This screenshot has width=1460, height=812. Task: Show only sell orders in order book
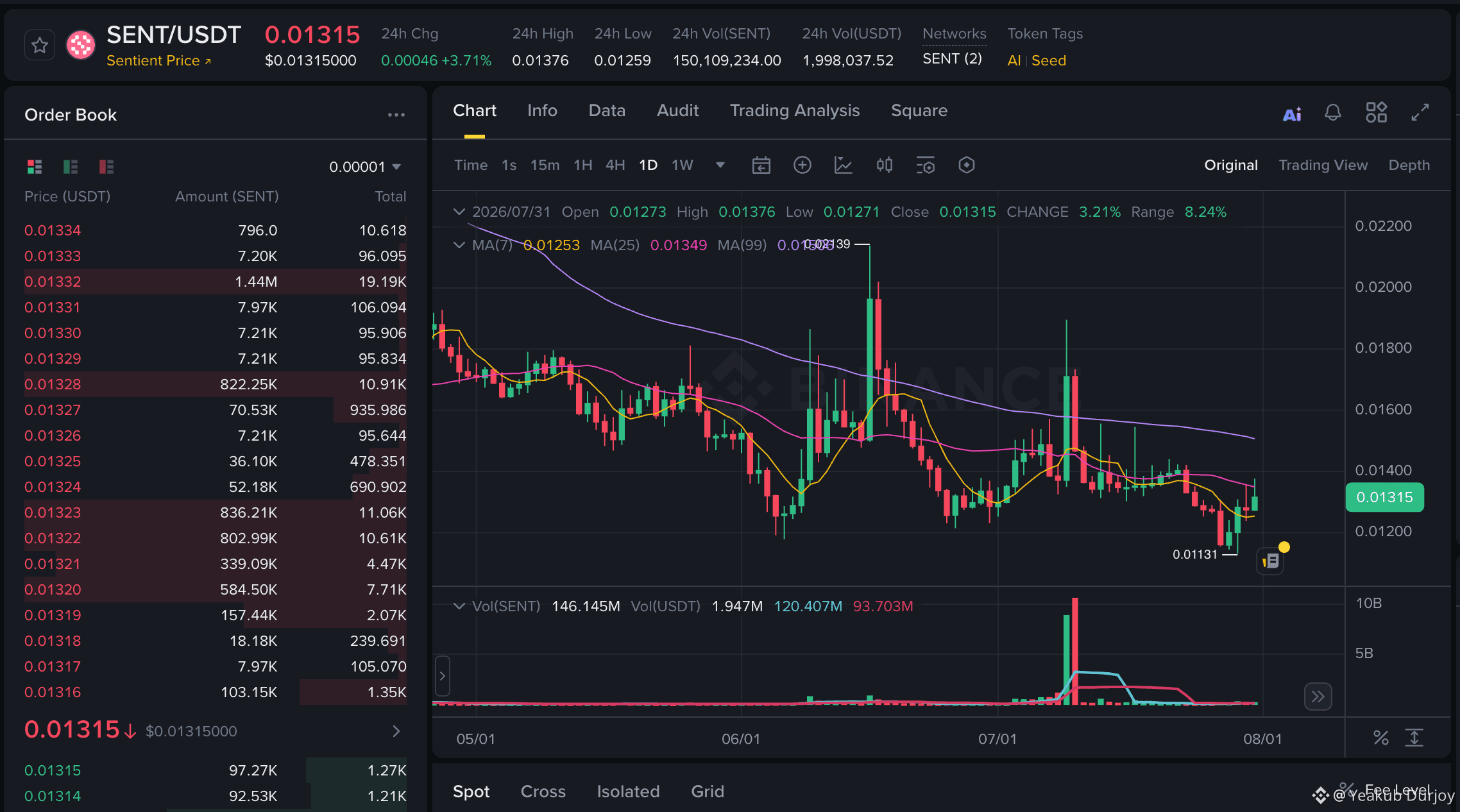pyautogui.click(x=106, y=167)
